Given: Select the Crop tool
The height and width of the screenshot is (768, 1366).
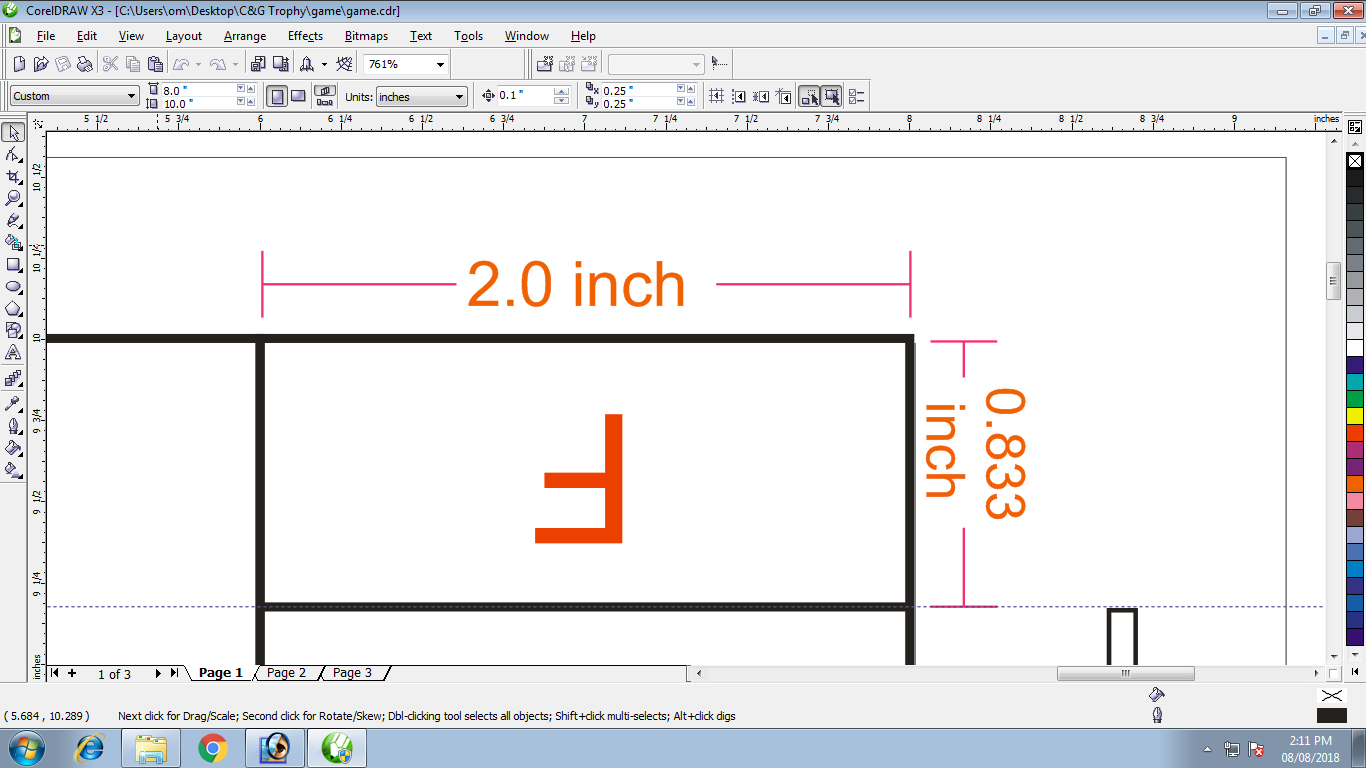Looking at the screenshot, I should pyautogui.click(x=13, y=177).
